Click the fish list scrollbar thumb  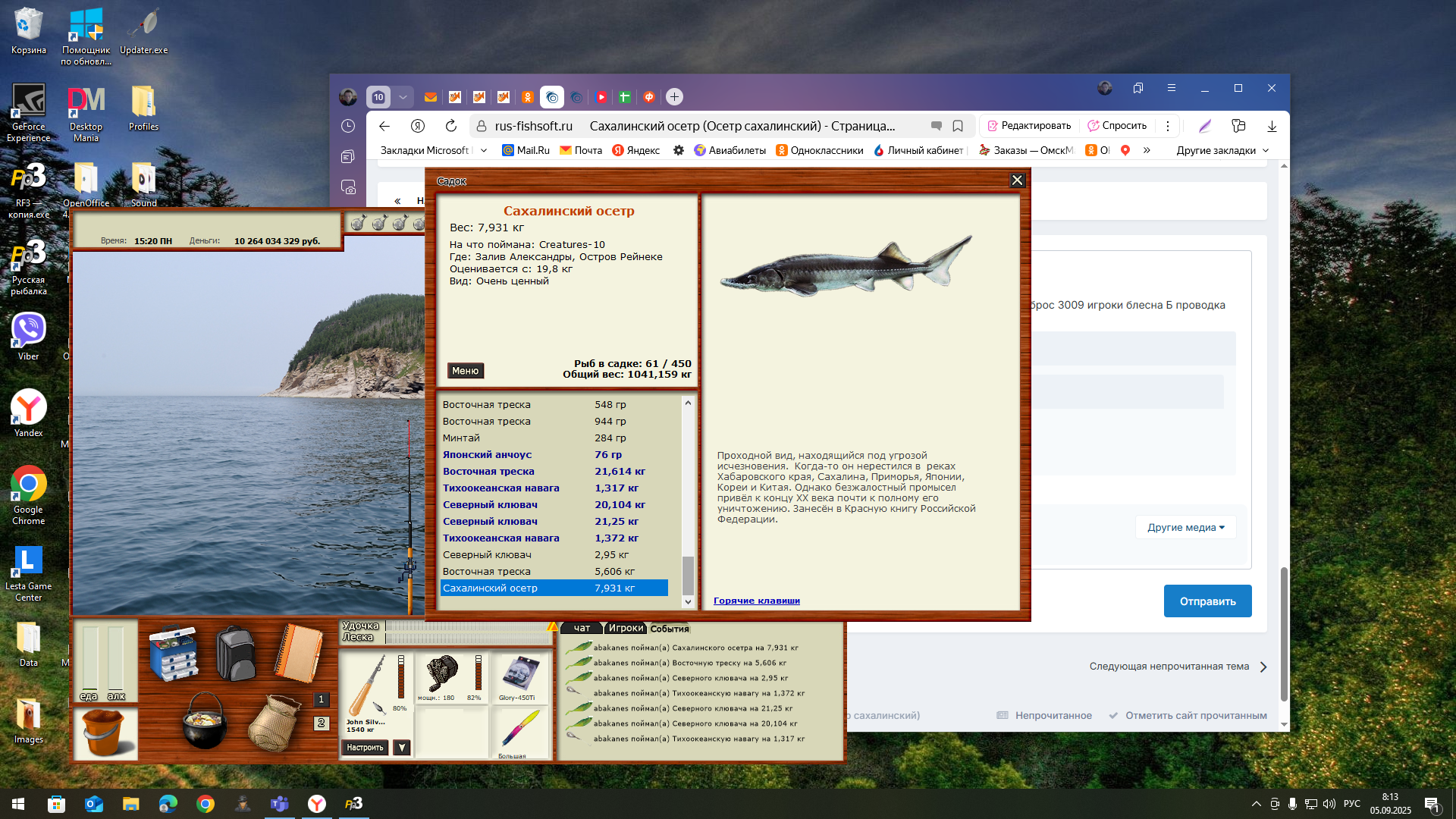click(x=688, y=576)
